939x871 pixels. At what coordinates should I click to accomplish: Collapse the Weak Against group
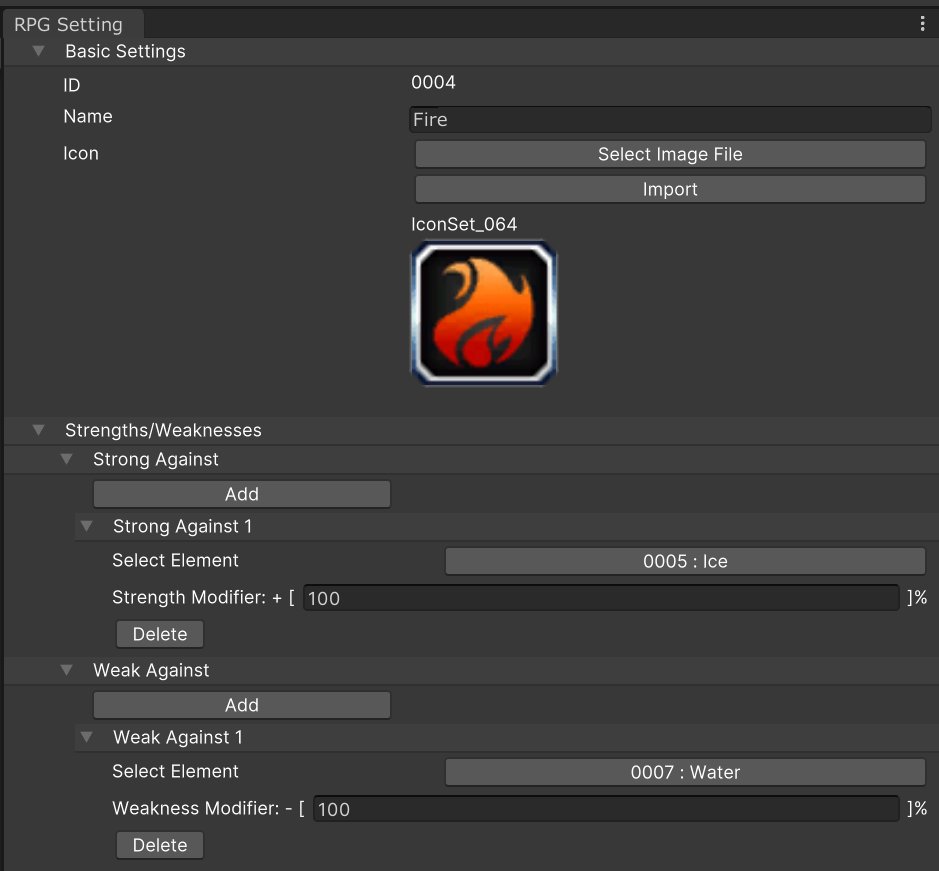[66, 670]
